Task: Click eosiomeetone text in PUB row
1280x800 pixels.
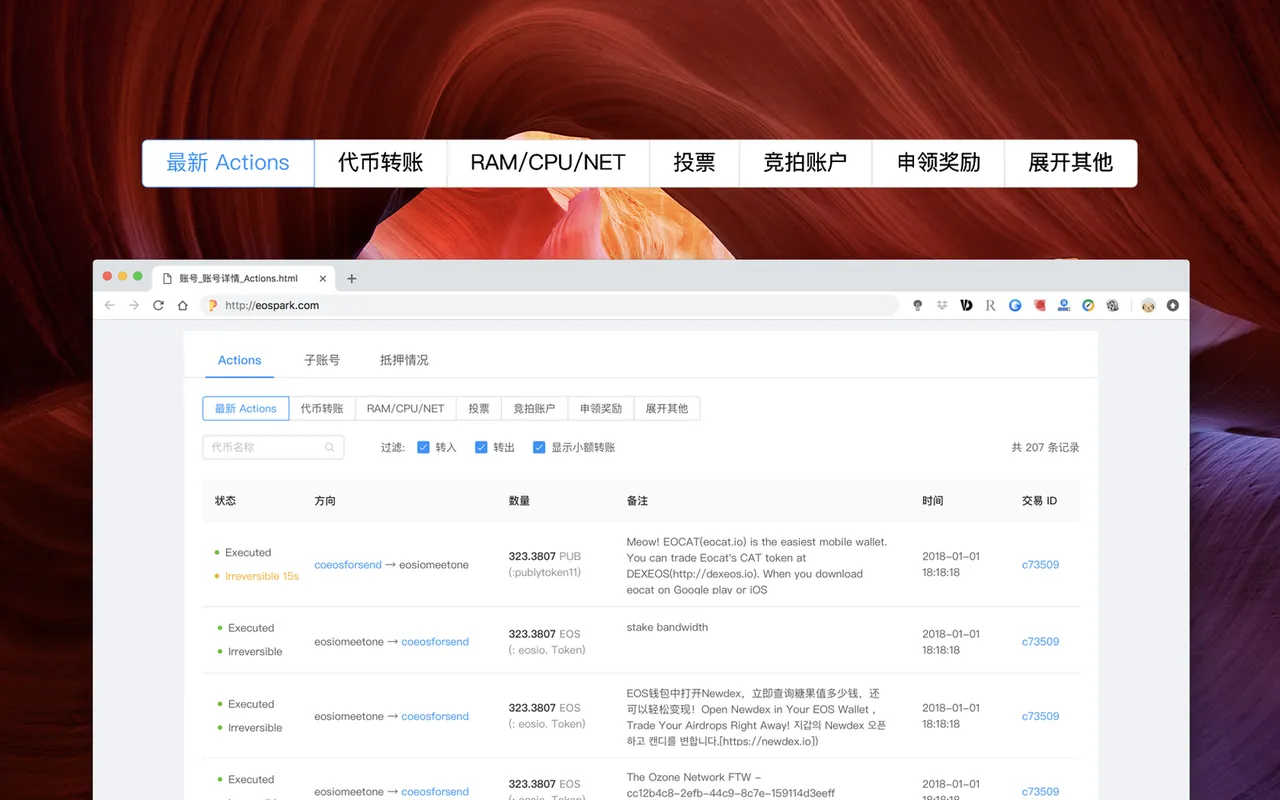Action: [434, 565]
